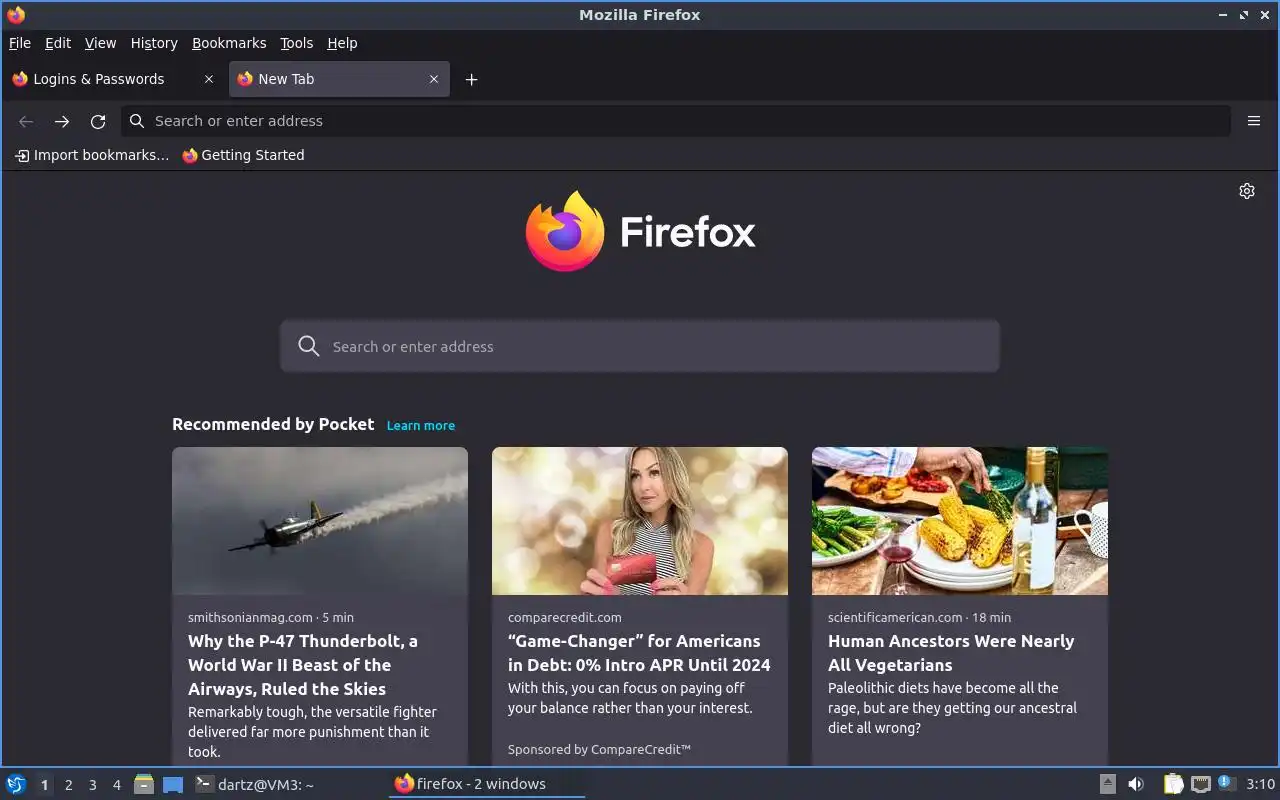The image size is (1280, 800).
Task: Open new tab personalize gear
Action: pyautogui.click(x=1247, y=191)
